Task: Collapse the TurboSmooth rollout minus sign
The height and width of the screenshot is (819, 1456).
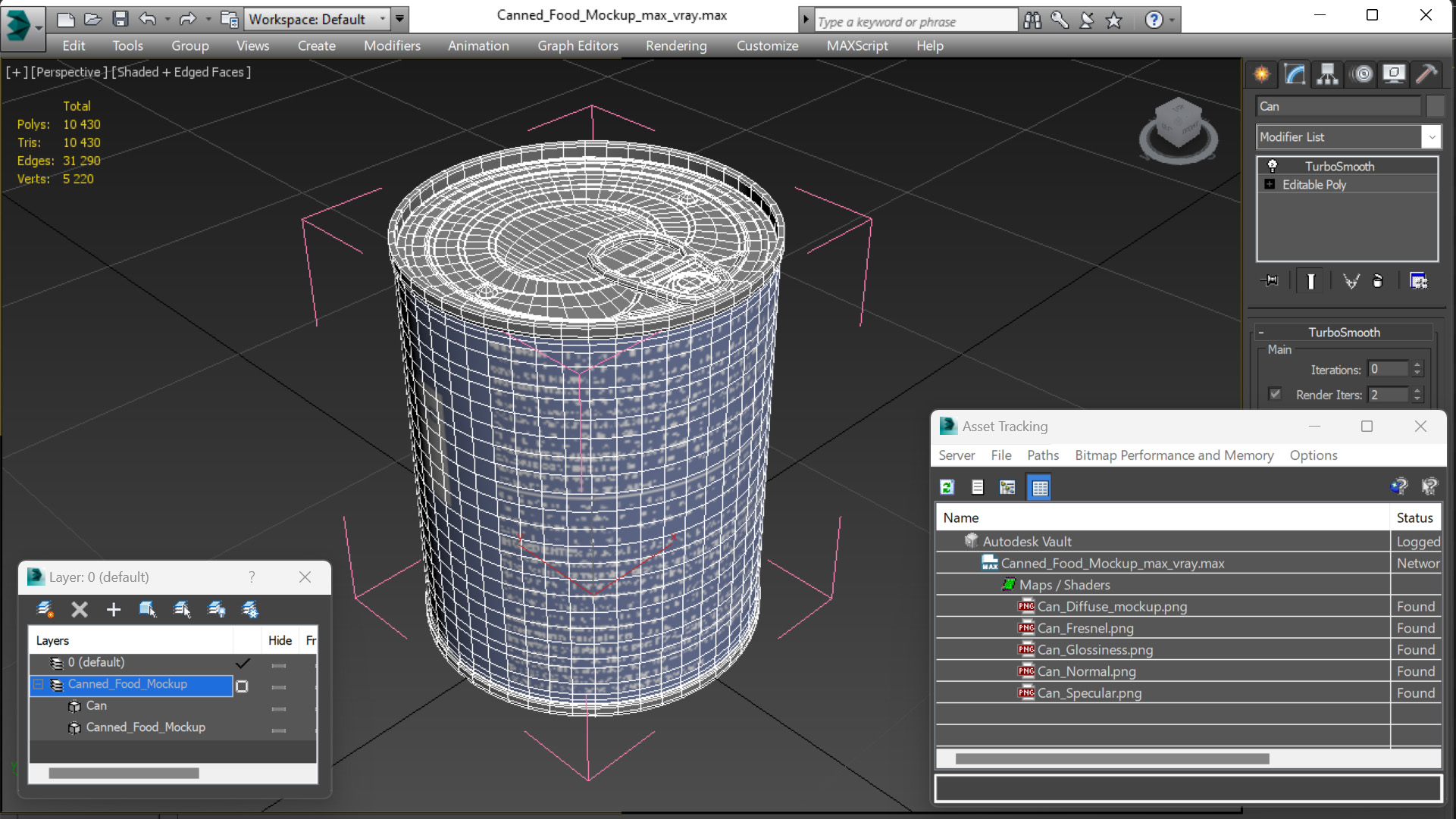Action: (x=1261, y=332)
